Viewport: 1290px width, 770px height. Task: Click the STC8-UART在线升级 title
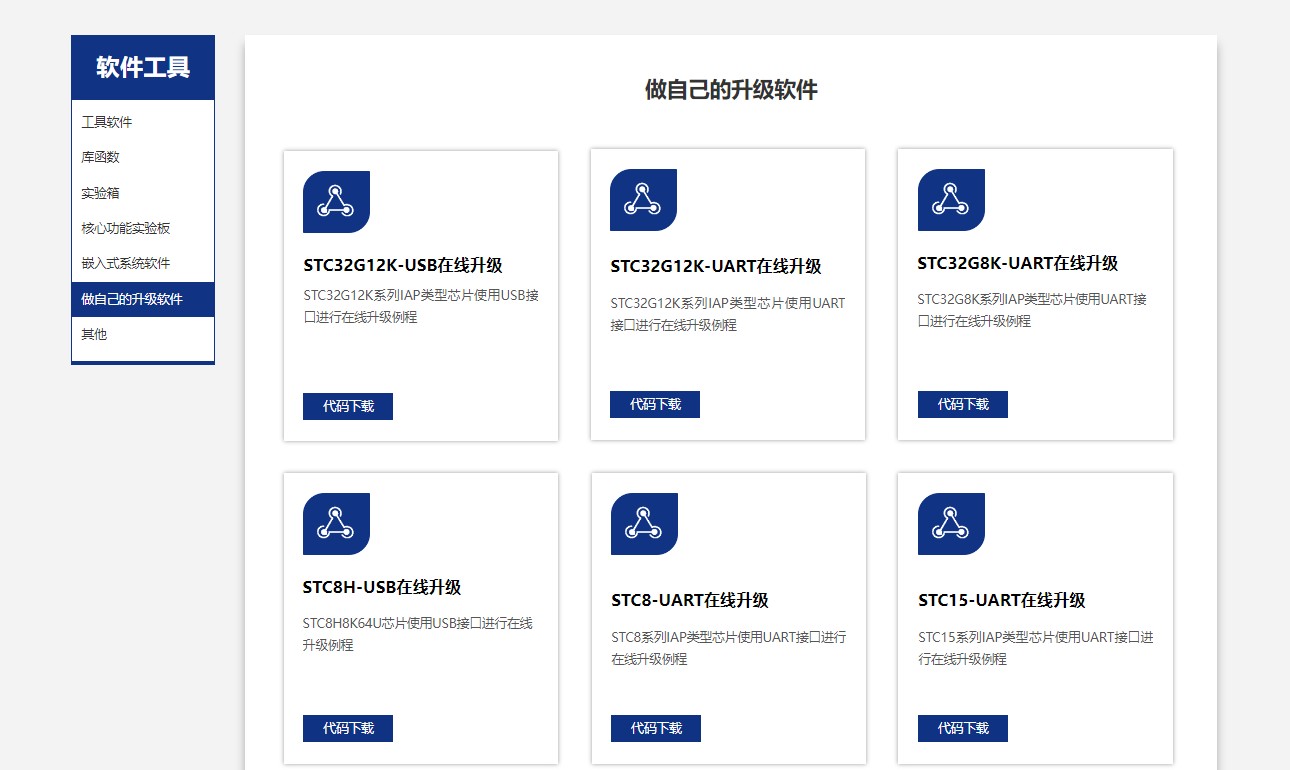point(690,601)
